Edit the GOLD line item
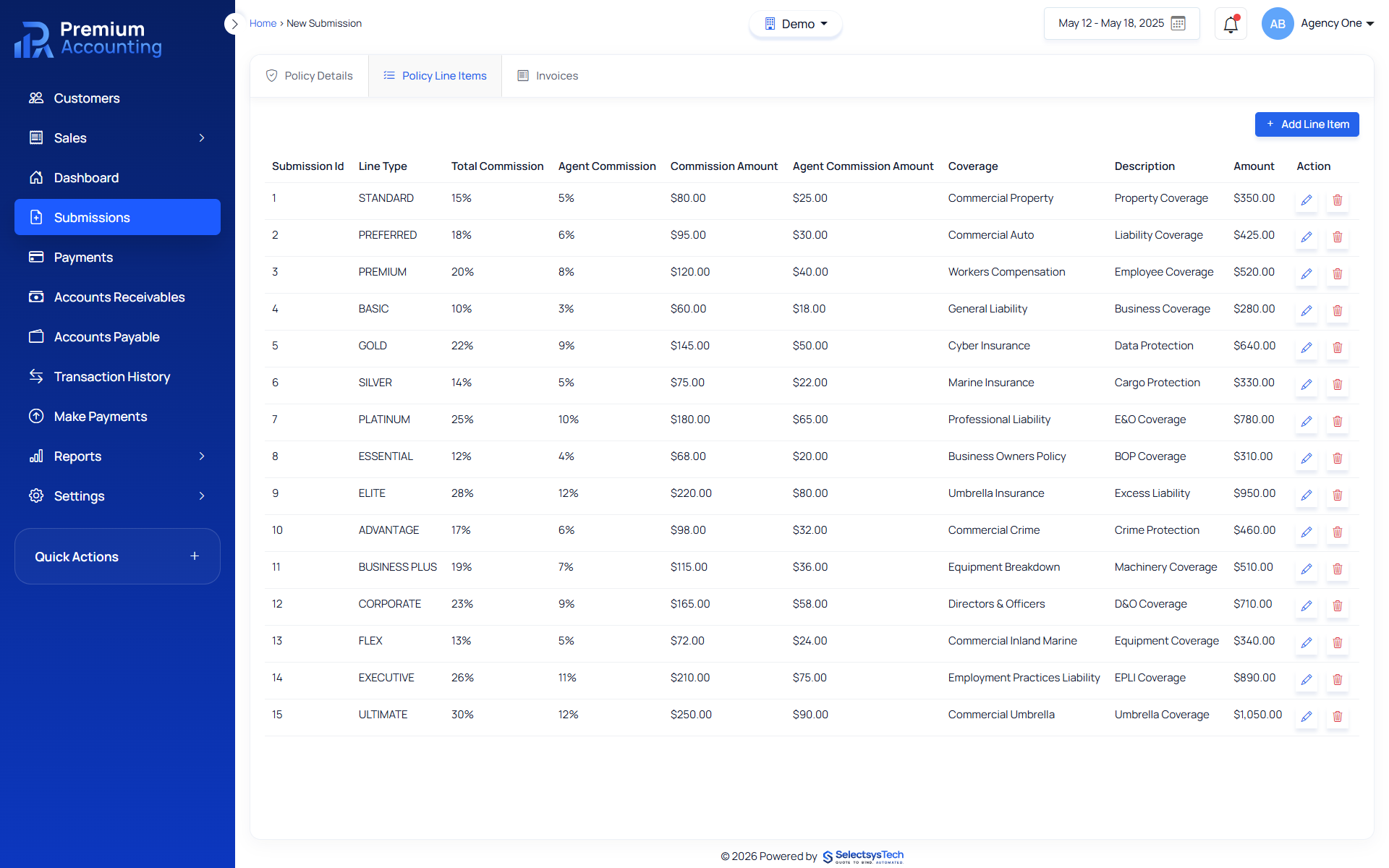 click(x=1307, y=348)
